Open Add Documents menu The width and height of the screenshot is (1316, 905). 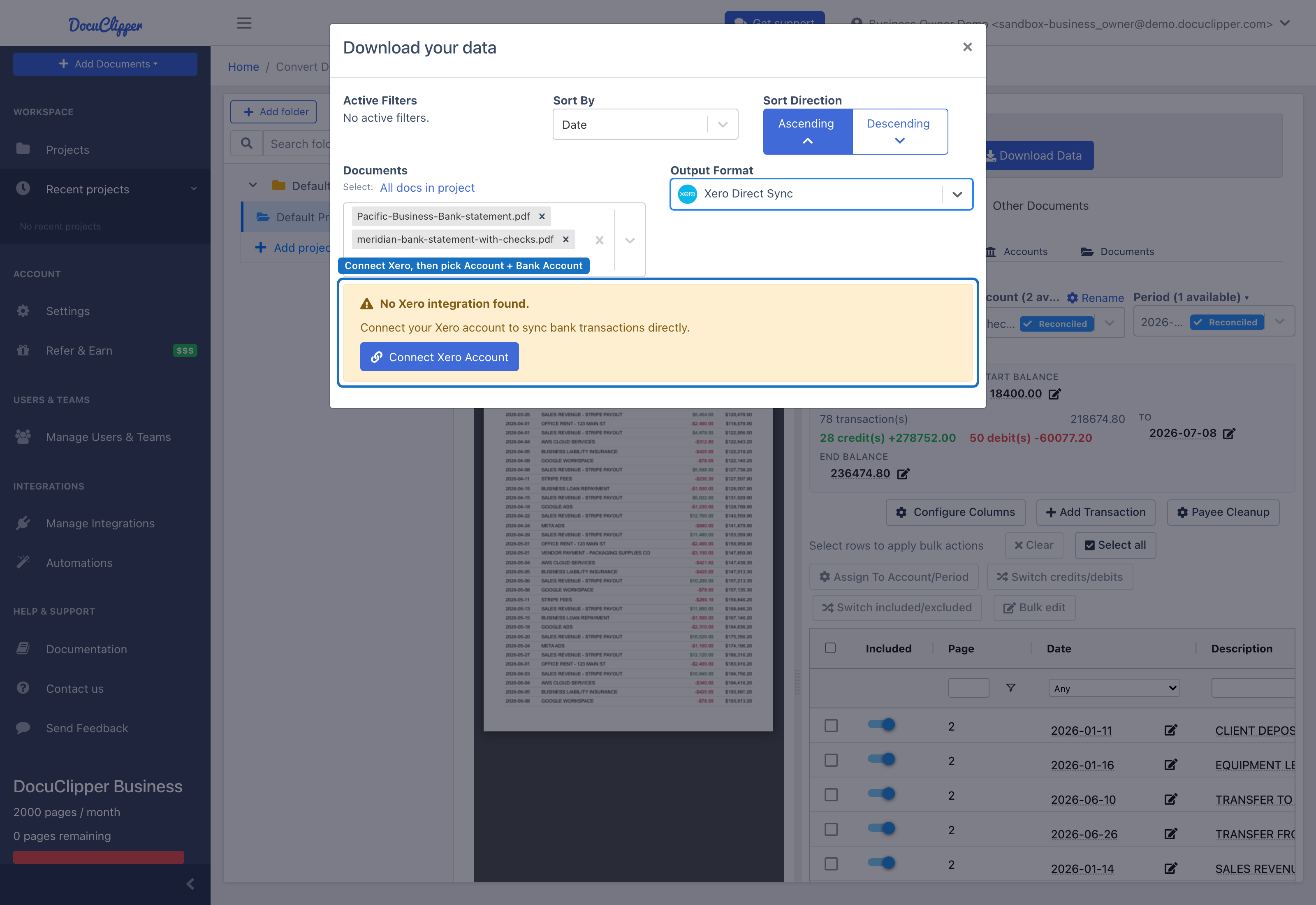pos(105,64)
